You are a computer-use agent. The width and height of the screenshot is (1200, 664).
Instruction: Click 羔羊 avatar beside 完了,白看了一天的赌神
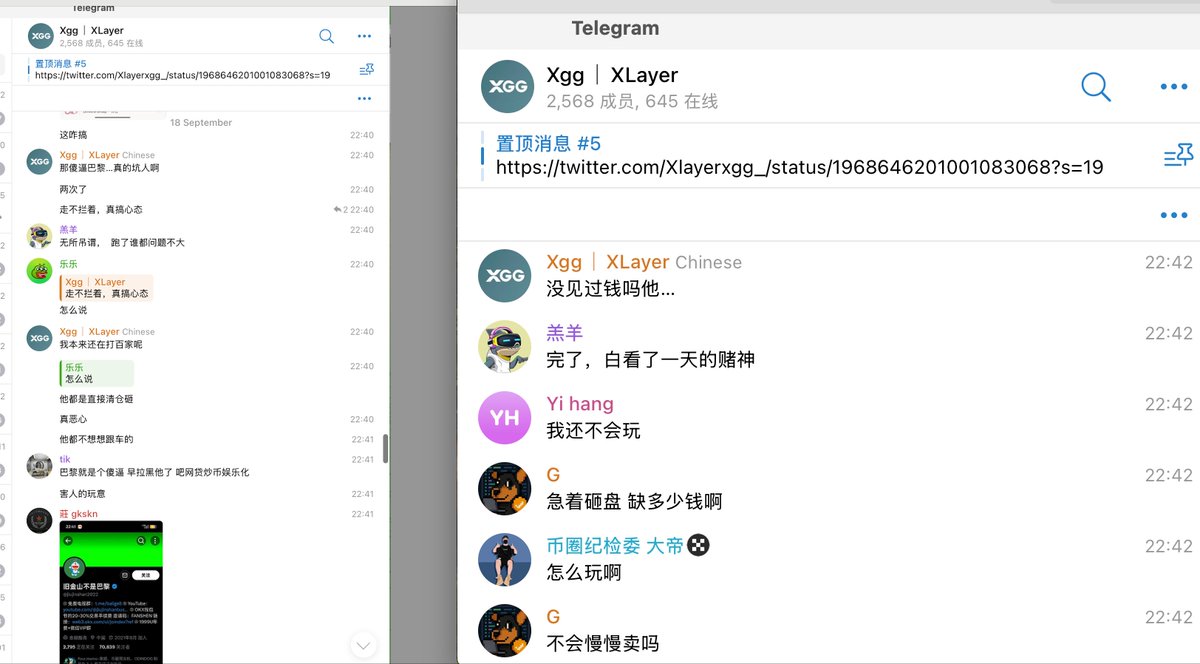pyautogui.click(x=505, y=346)
